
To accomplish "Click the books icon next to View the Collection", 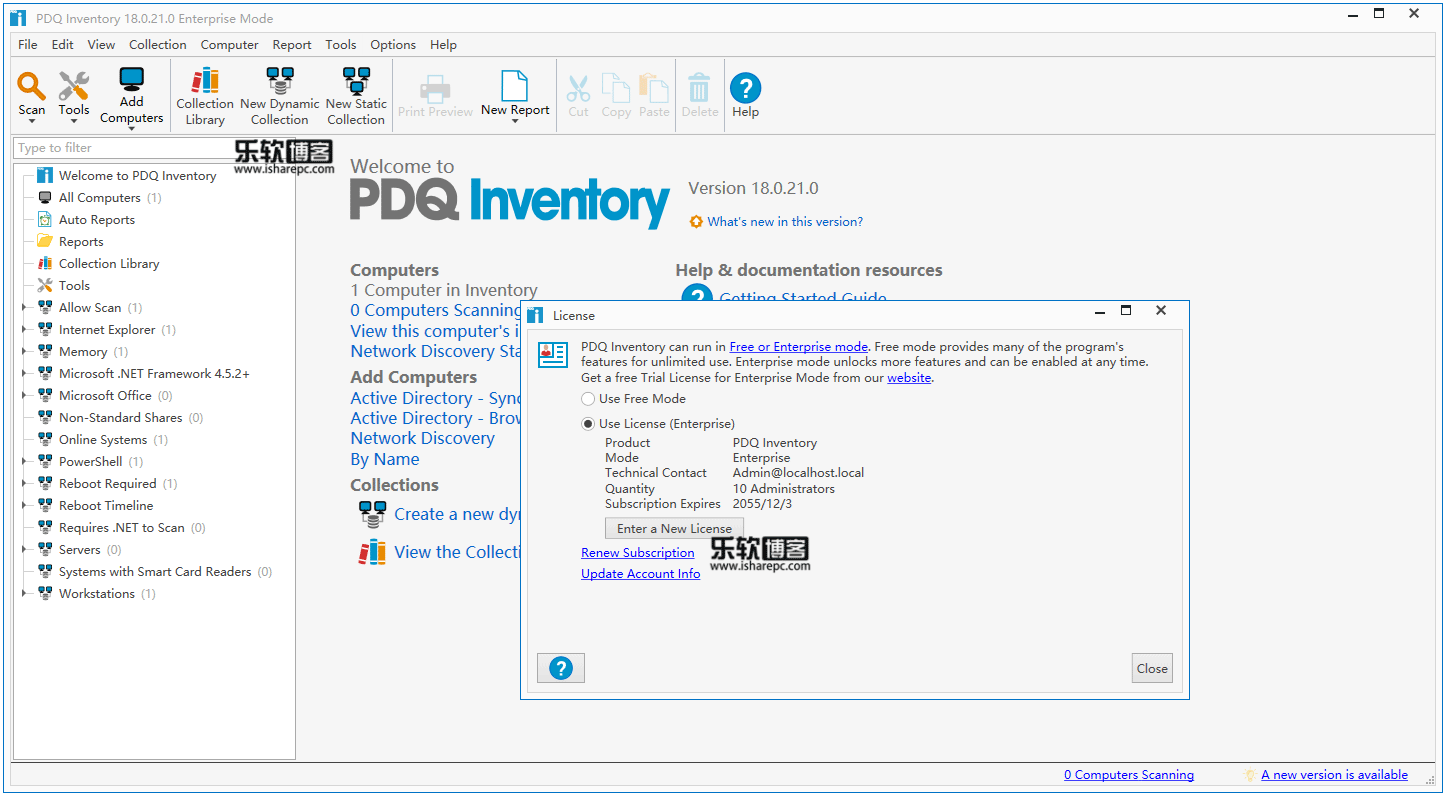I will 372,552.
